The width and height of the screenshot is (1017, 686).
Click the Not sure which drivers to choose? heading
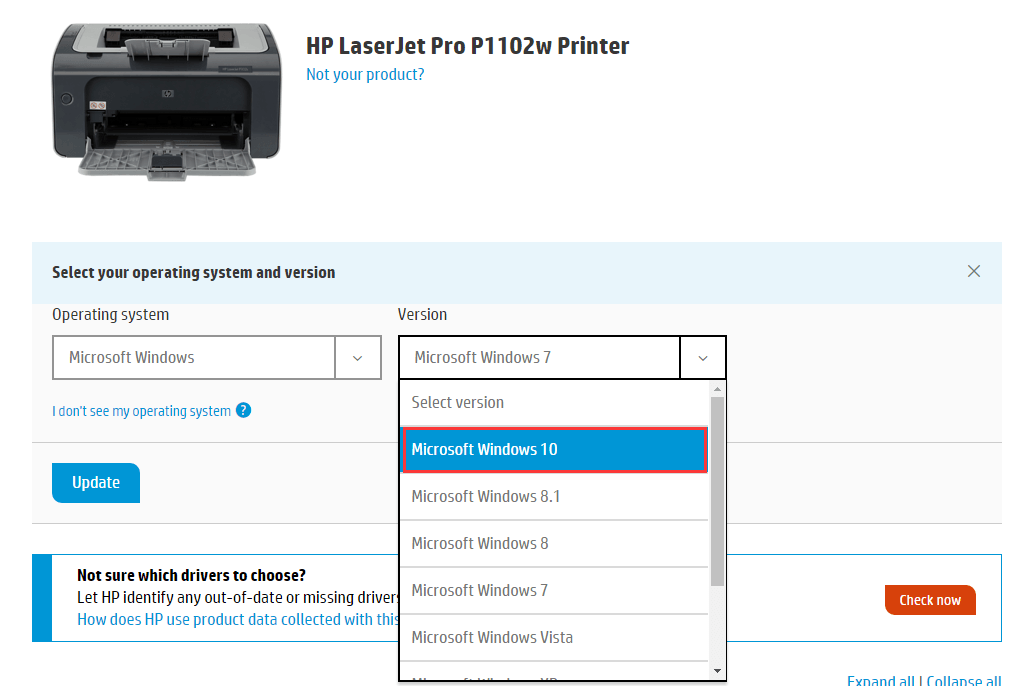pyautogui.click(x=191, y=575)
